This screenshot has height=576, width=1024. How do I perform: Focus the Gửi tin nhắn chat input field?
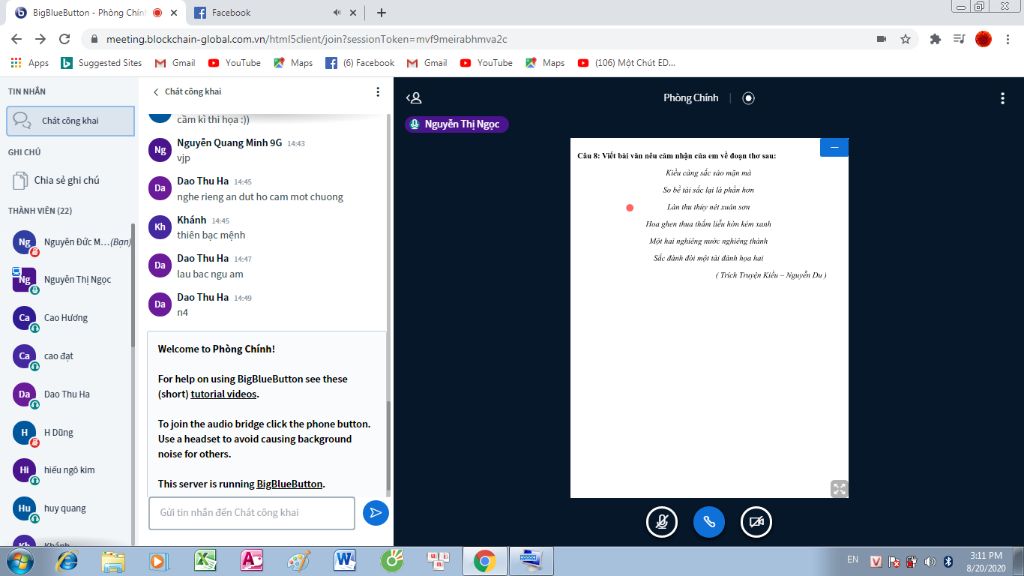click(x=251, y=513)
